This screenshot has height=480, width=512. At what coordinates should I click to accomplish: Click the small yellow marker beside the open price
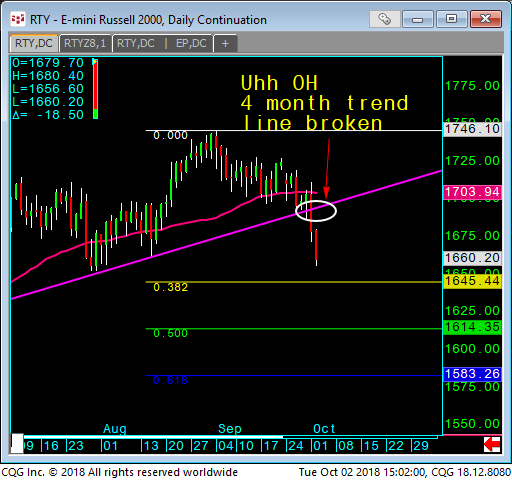click(95, 62)
